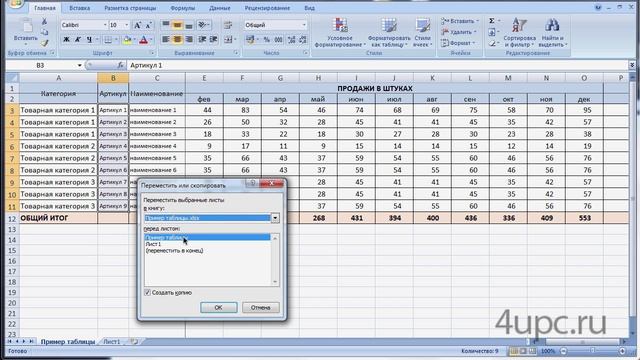Open Форматировать как таблицу gallery
Screen dimensions: 640x360
pyautogui.click(x=389, y=33)
